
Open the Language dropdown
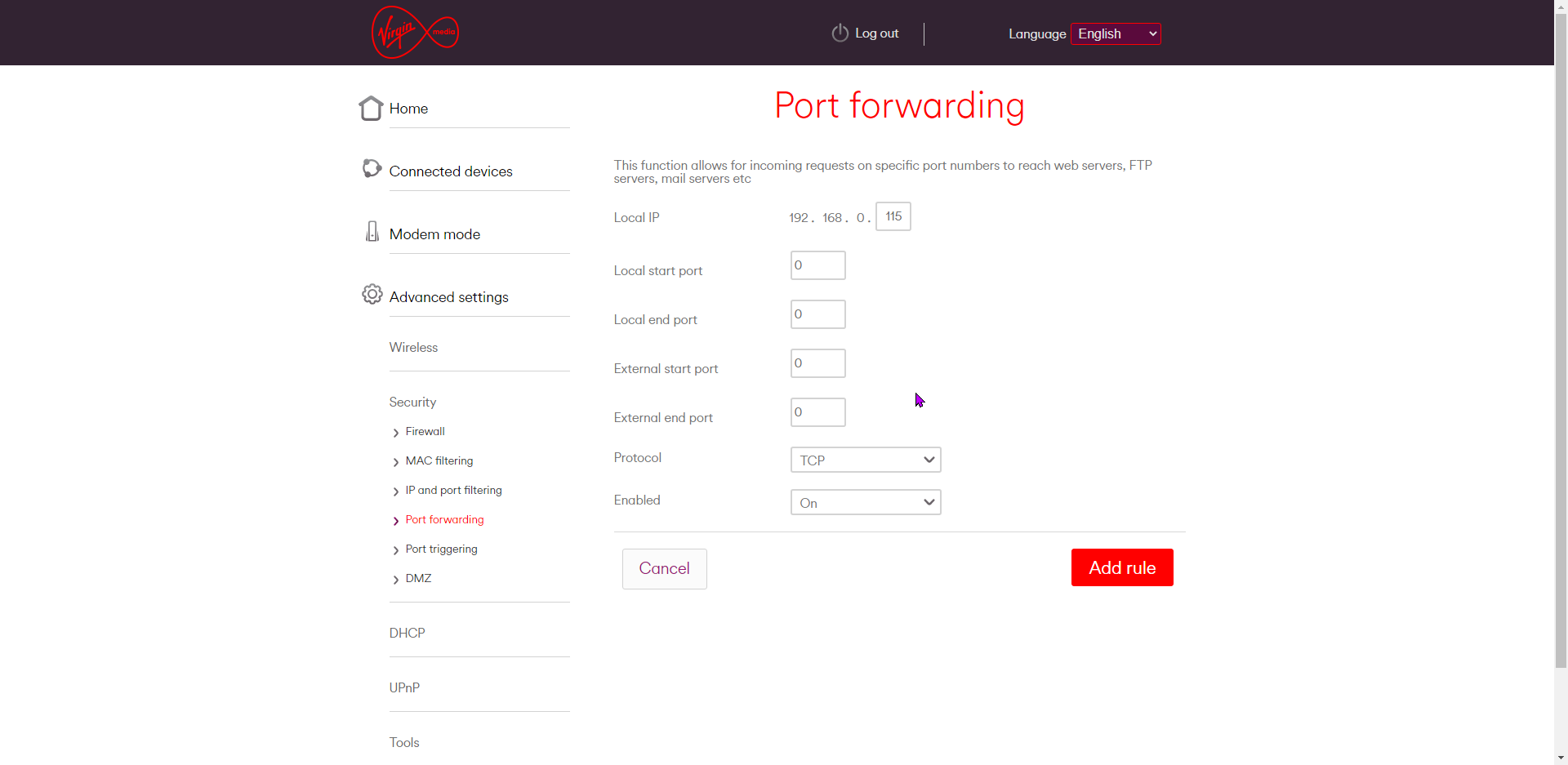click(x=1116, y=33)
